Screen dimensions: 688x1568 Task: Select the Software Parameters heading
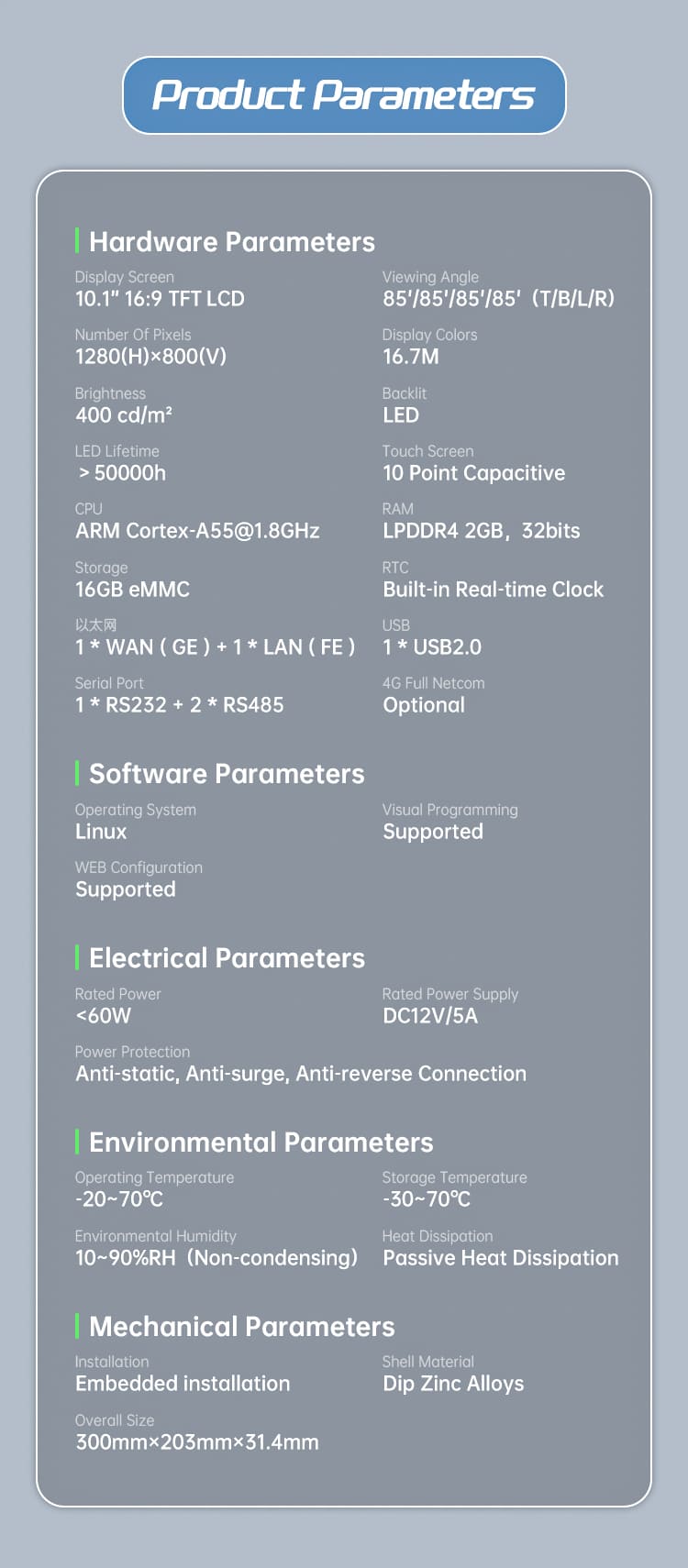[227, 774]
